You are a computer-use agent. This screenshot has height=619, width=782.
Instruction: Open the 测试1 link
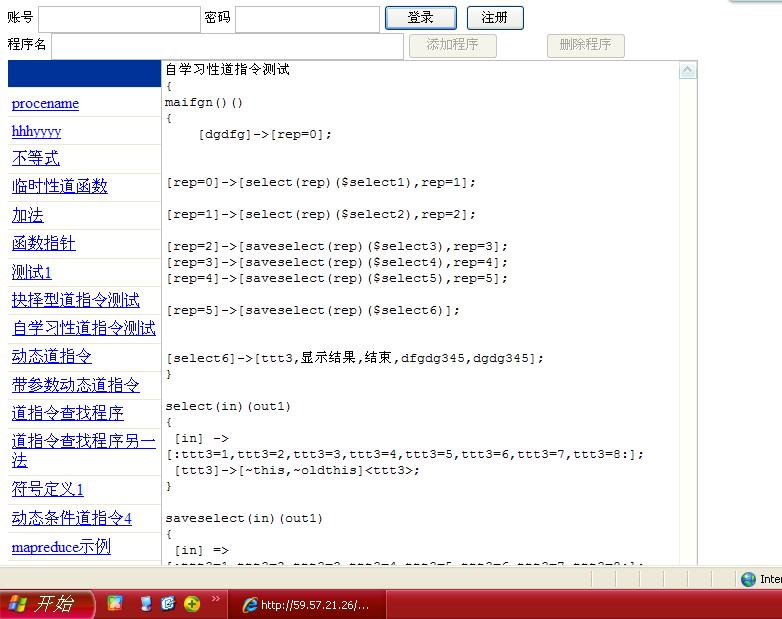(31, 272)
